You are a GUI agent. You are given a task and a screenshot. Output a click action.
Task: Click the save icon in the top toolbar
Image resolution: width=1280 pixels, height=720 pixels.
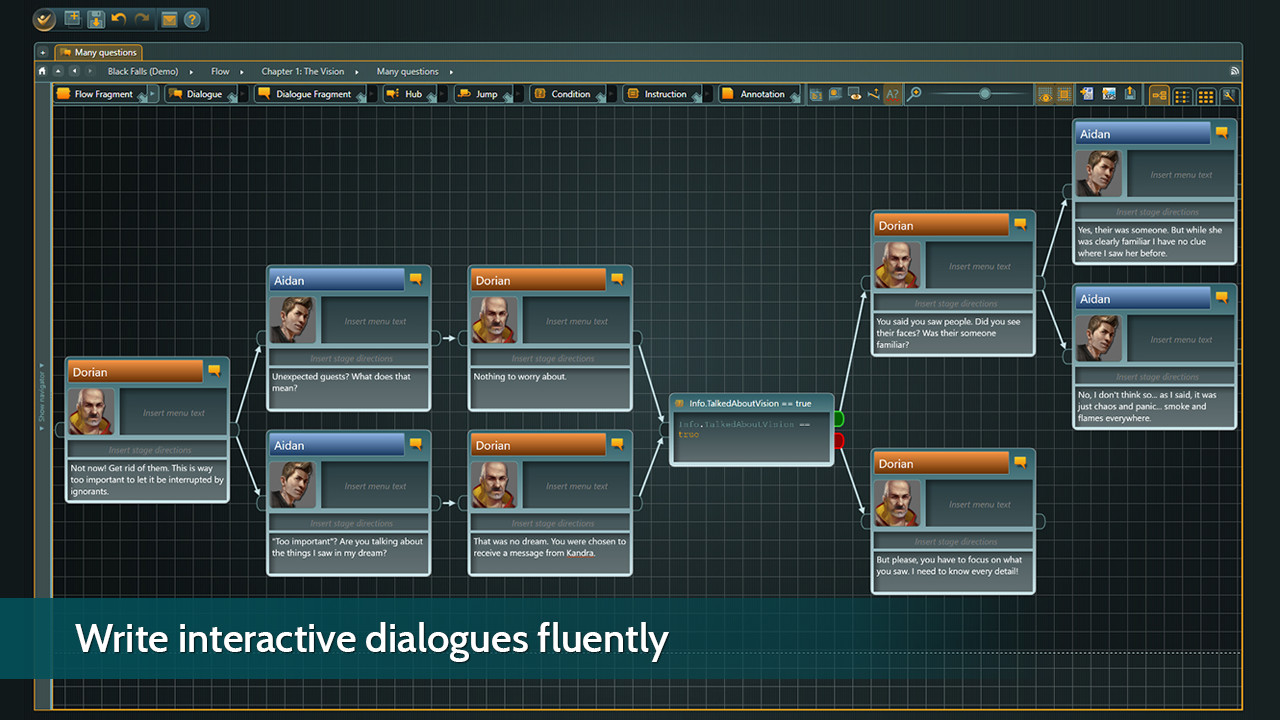point(96,19)
